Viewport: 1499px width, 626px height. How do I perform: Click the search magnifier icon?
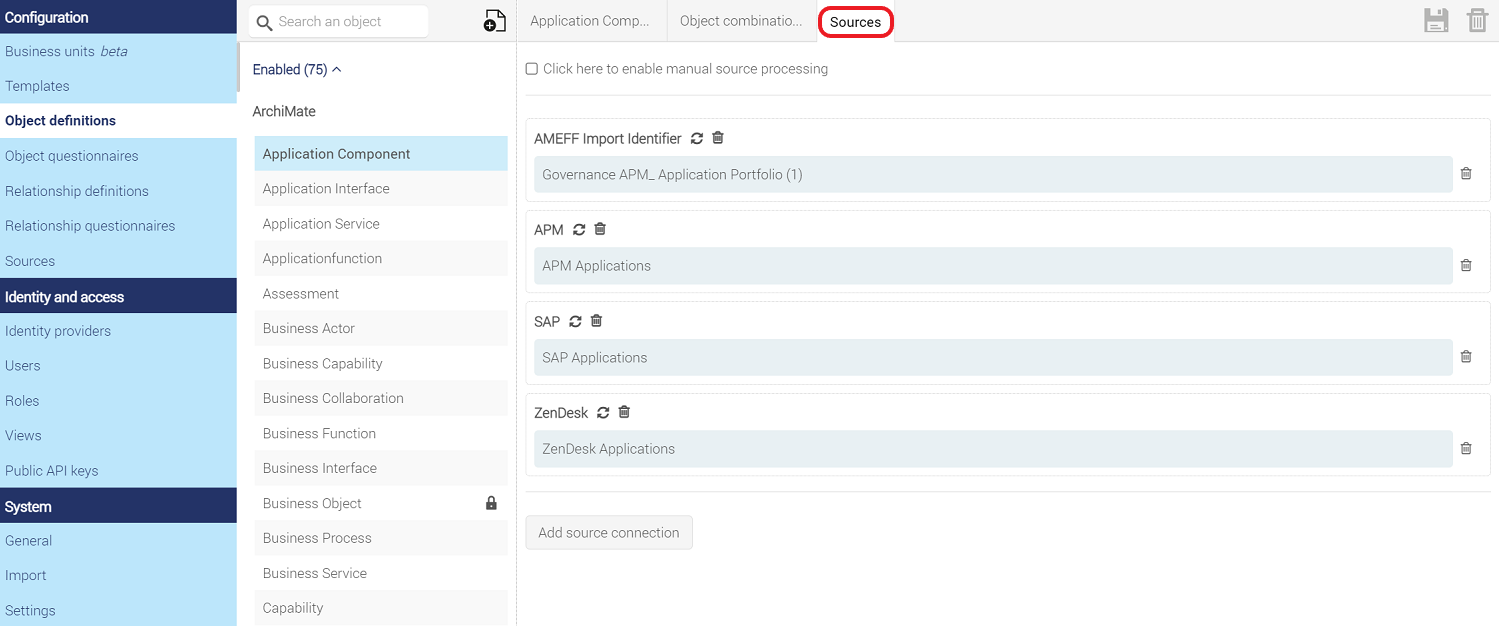click(264, 22)
